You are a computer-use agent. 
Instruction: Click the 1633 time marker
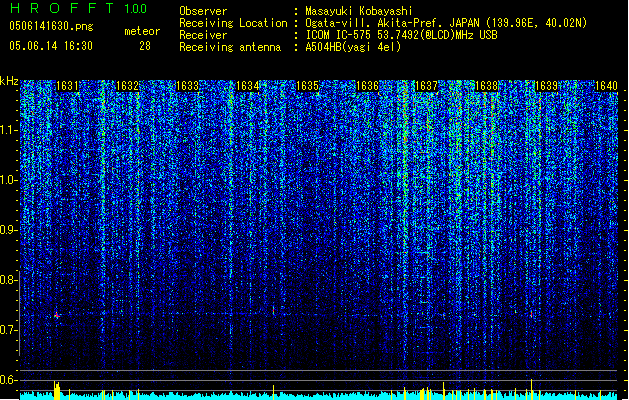coord(187,86)
